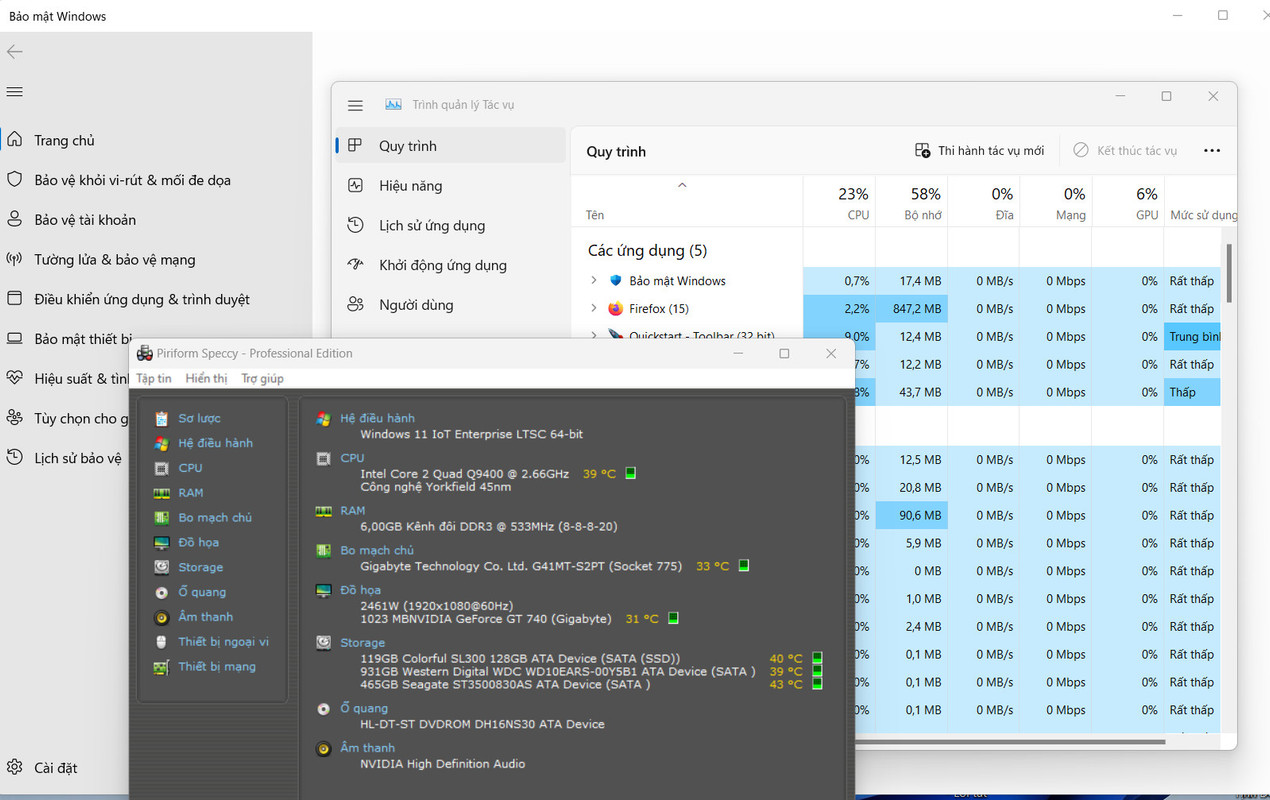Image resolution: width=1270 pixels, height=800 pixels.
Task: Open the Task Manager hamburger navigation menu
Action: [355, 105]
